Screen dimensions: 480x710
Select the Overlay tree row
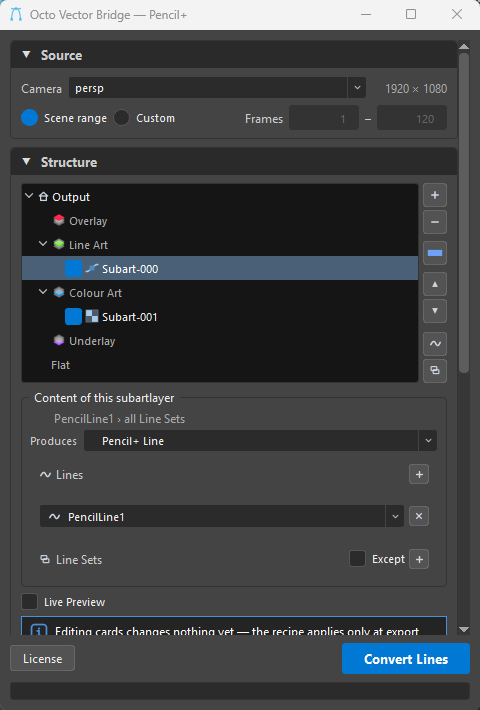pos(220,221)
